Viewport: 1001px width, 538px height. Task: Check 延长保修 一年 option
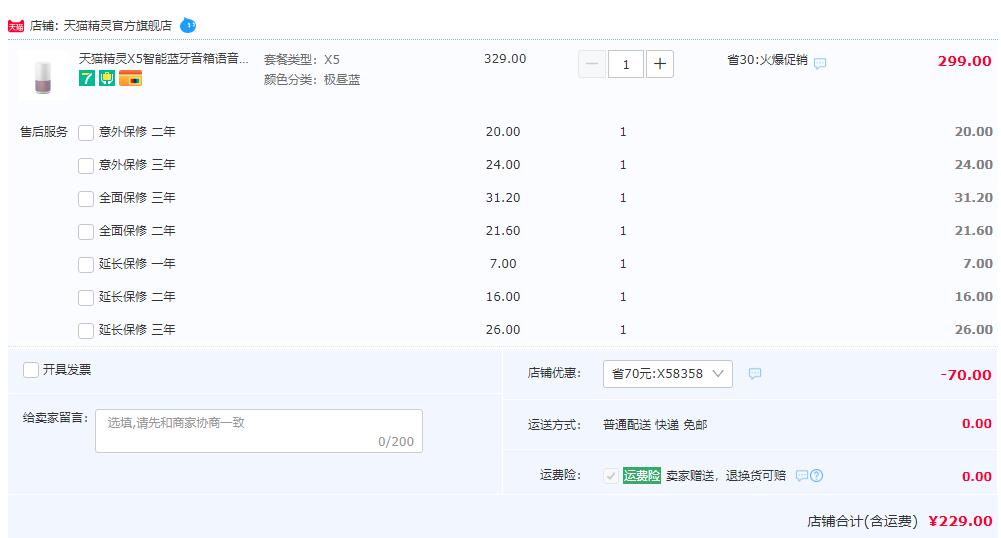(86, 264)
